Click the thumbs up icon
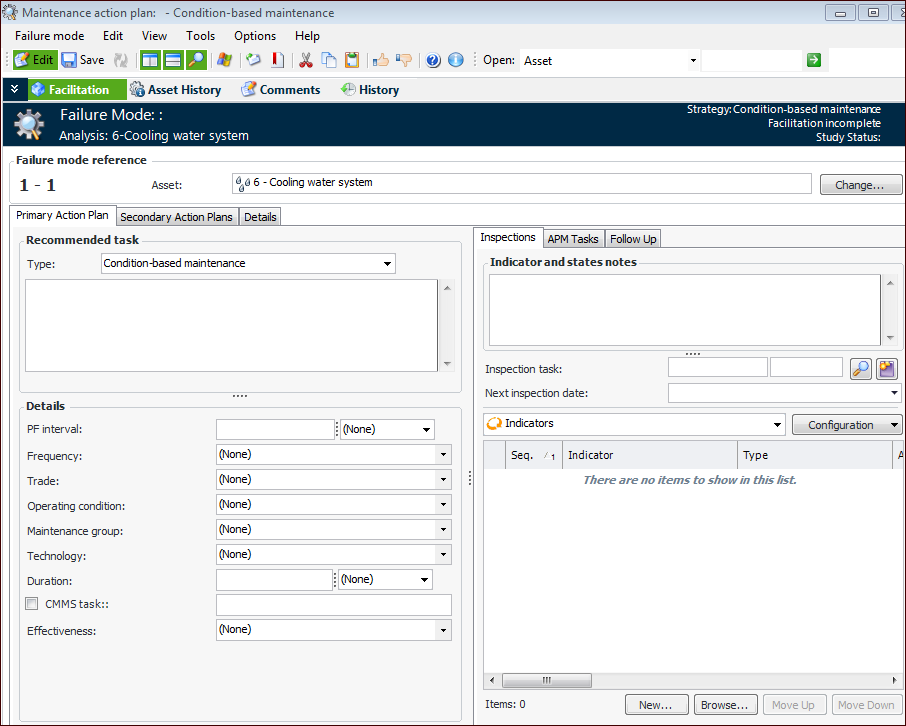Image resolution: width=906 pixels, height=726 pixels. pyautogui.click(x=381, y=60)
